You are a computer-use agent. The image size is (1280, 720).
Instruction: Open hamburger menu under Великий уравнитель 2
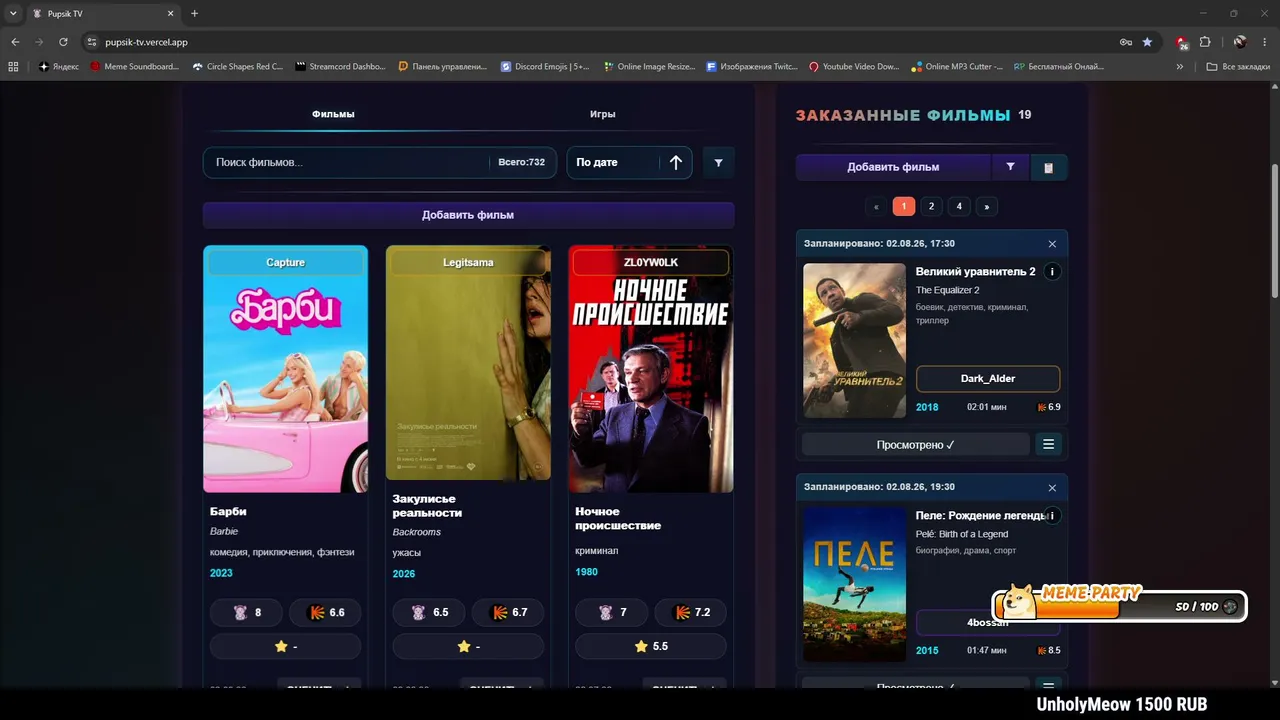point(1048,444)
